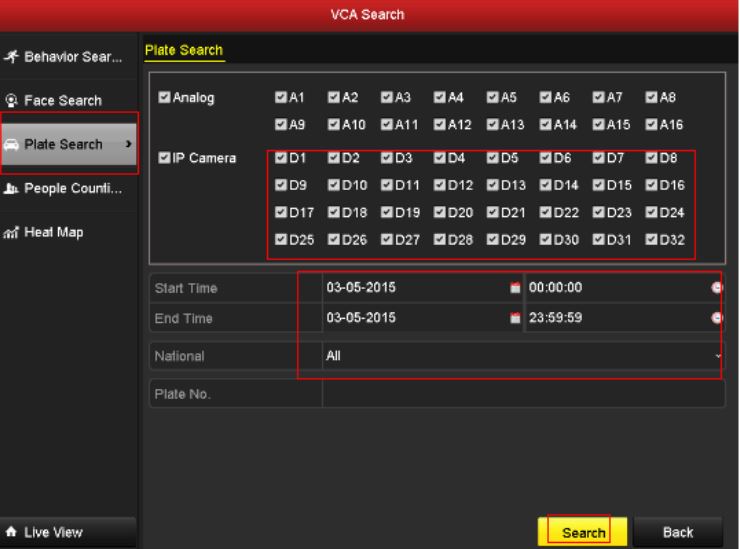
Task: Uncheck IP camera channel D29
Action: 492,240
